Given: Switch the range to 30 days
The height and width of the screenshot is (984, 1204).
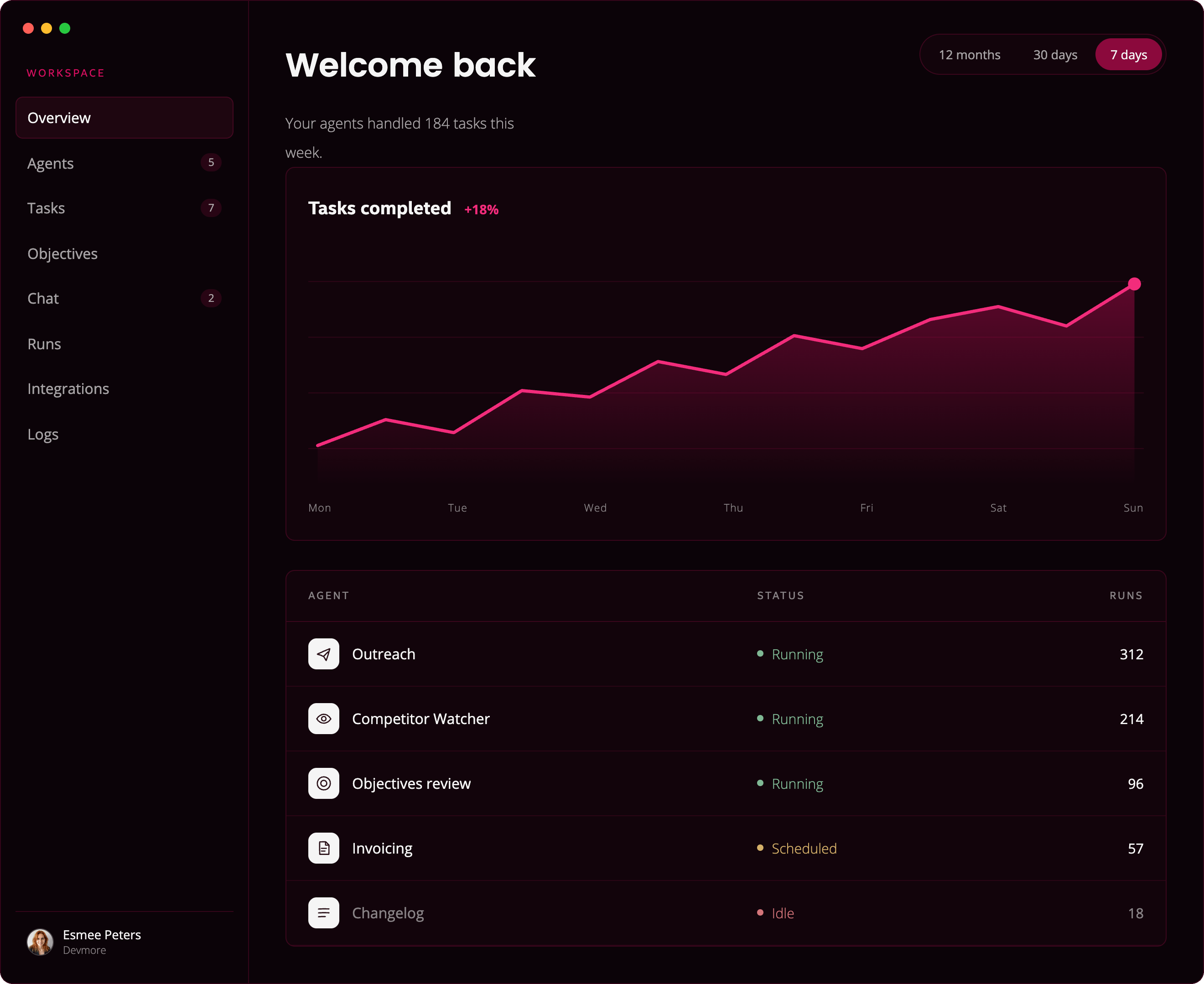Looking at the screenshot, I should pos(1055,54).
